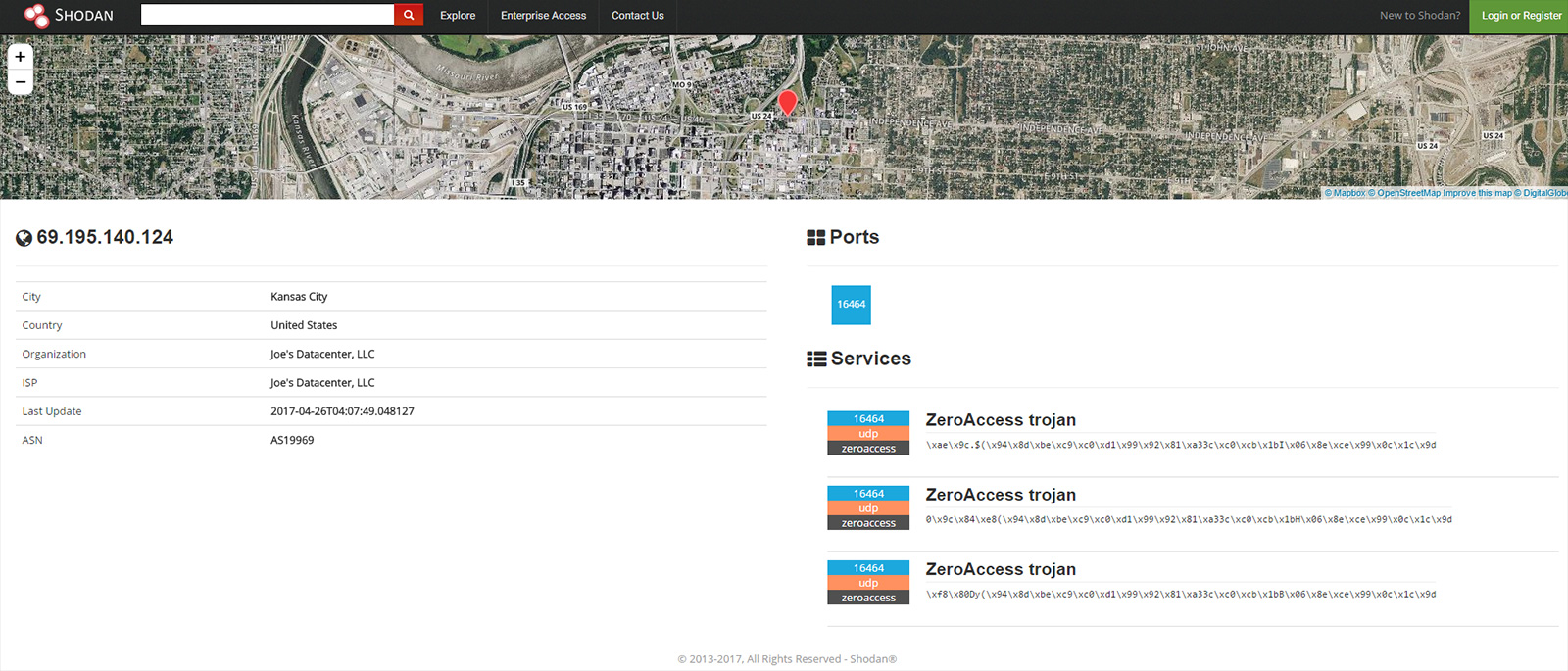This screenshot has width=1568, height=671.
Task: Click the udp label of the second service
Action: coord(868,508)
